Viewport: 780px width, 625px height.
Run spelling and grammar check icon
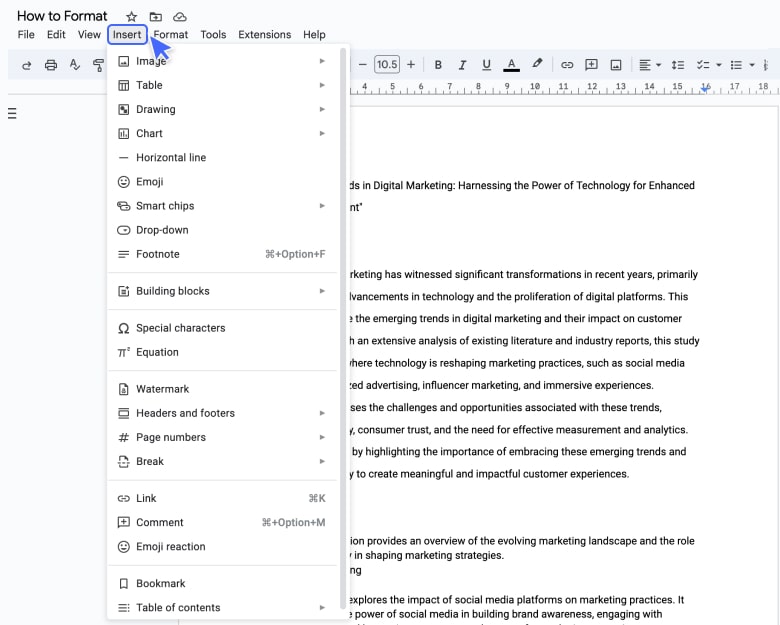pos(75,65)
